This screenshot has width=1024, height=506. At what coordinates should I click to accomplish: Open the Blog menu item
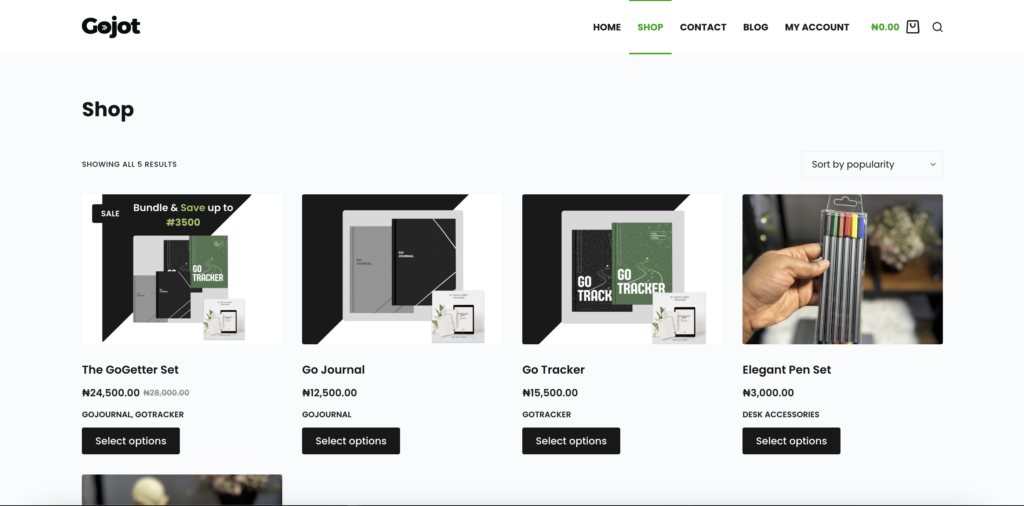point(756,27)
